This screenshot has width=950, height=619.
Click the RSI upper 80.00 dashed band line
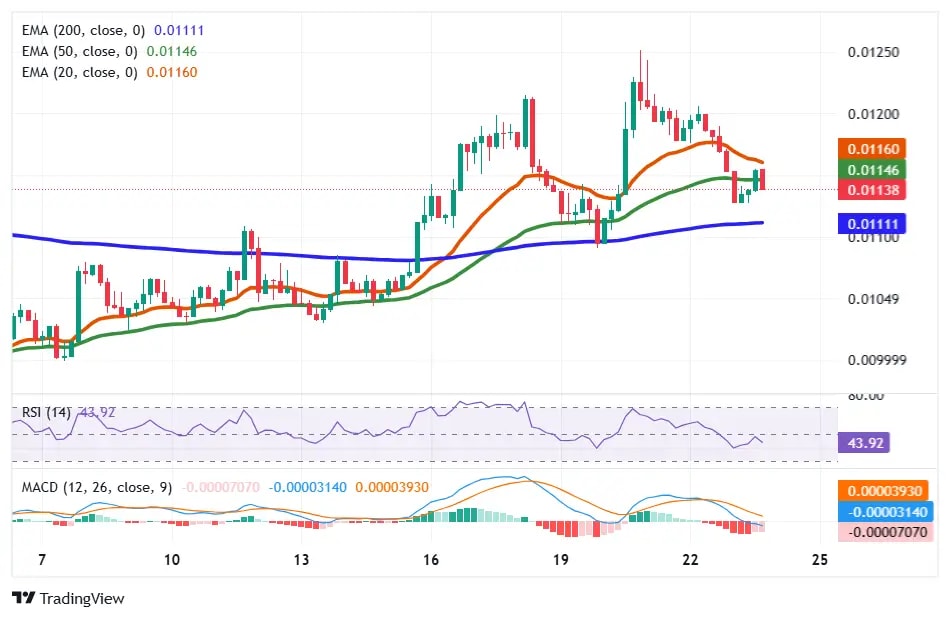click(x=400, y=408)
